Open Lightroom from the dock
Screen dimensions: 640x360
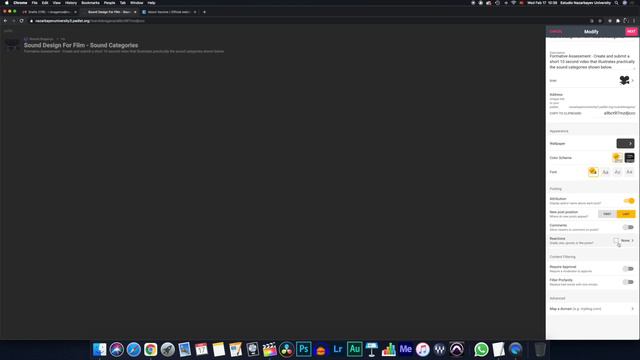pyautogui.click(x=338, y=349)
